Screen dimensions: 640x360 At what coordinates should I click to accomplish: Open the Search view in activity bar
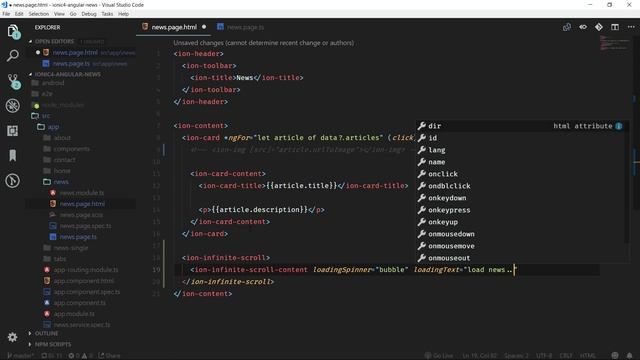13,56
